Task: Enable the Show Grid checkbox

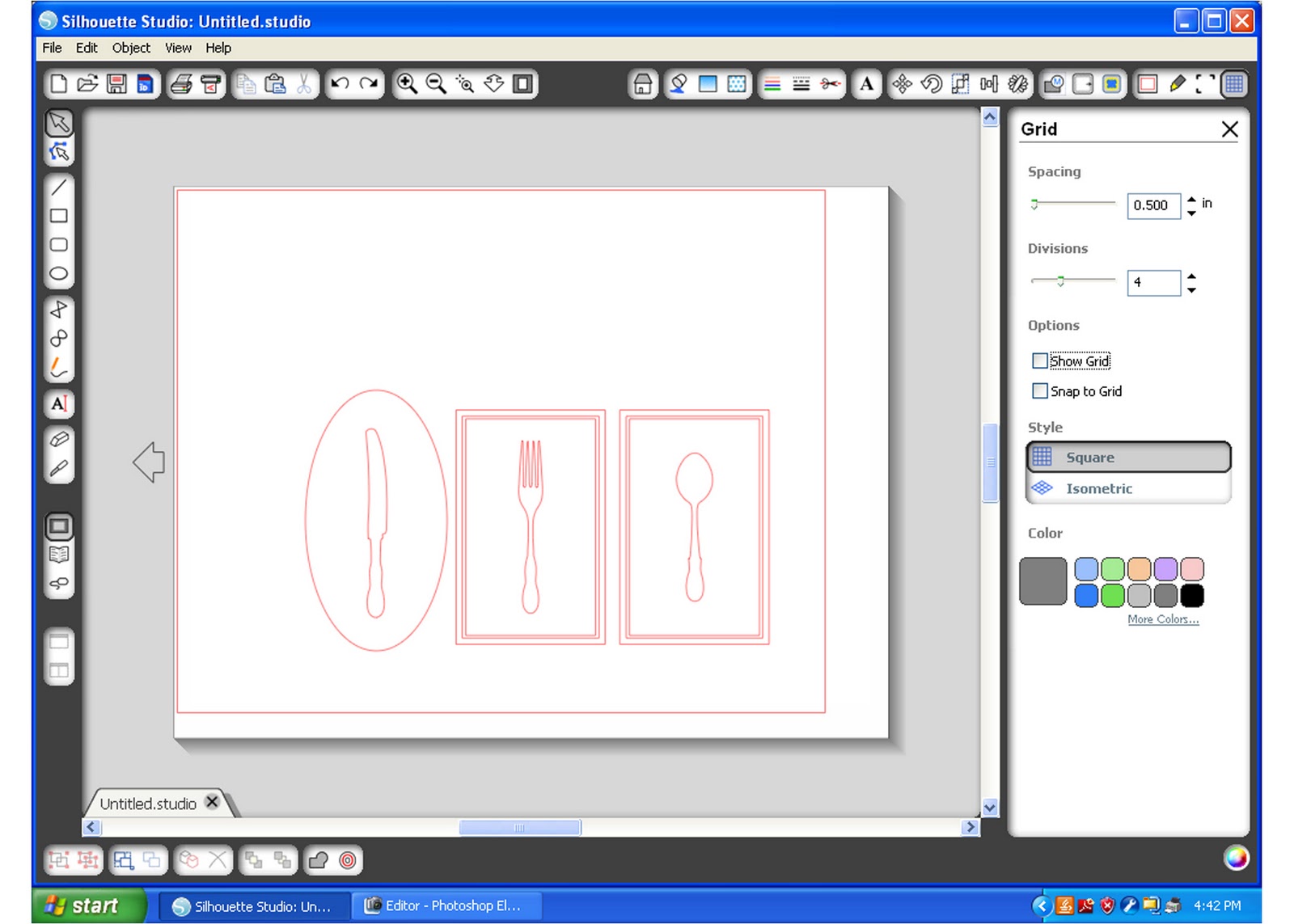Action: click(1040, 361)
